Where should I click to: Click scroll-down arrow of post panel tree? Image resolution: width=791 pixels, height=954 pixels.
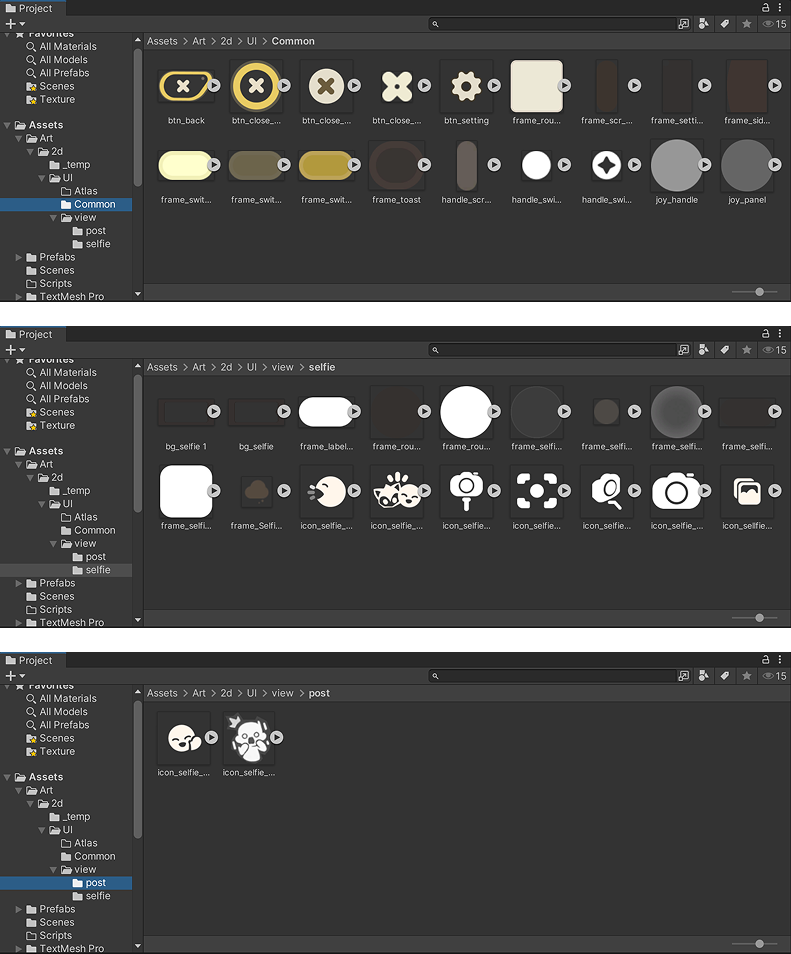click(138, 946)
